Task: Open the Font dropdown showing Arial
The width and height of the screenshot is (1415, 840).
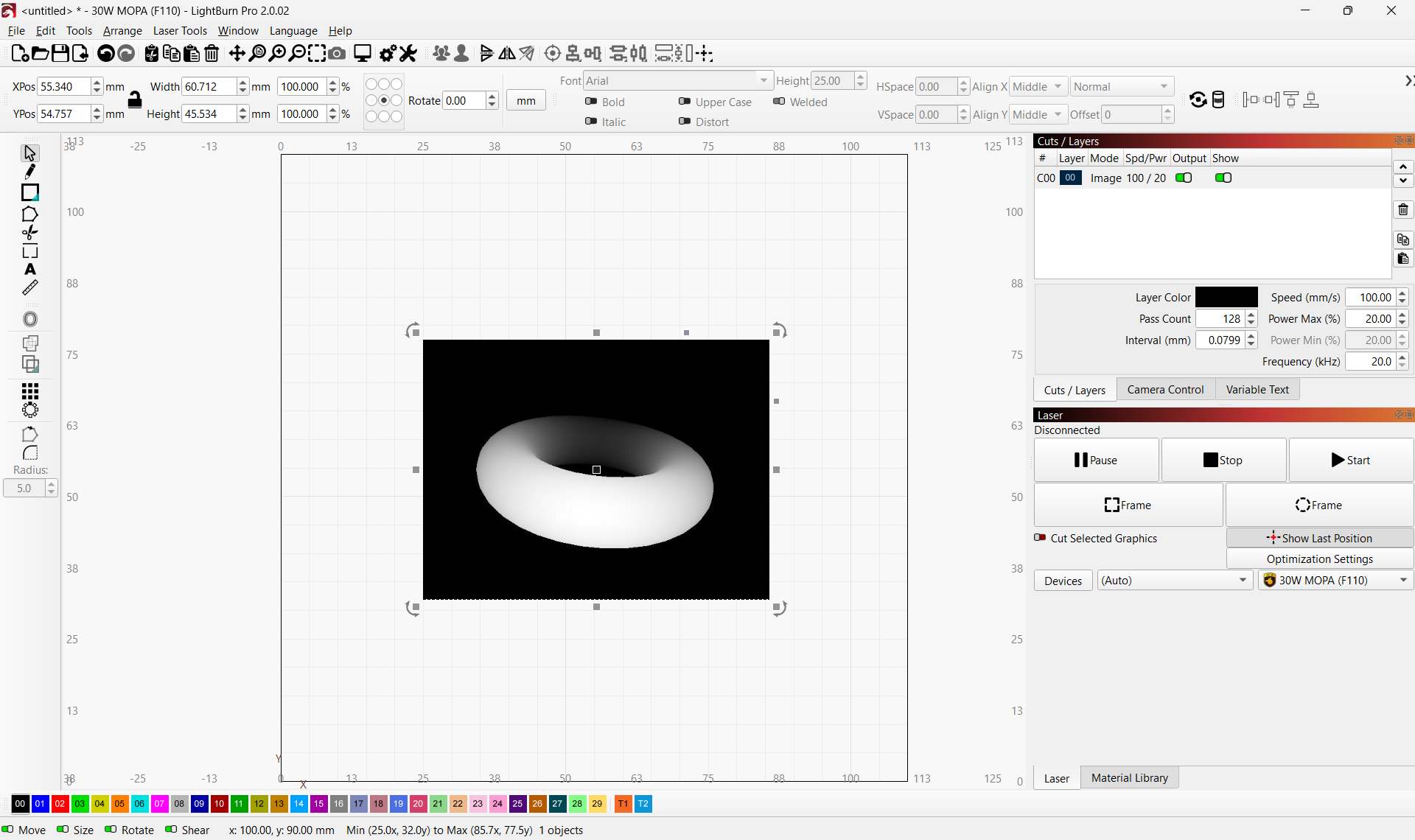Action: tap(677, 80)
